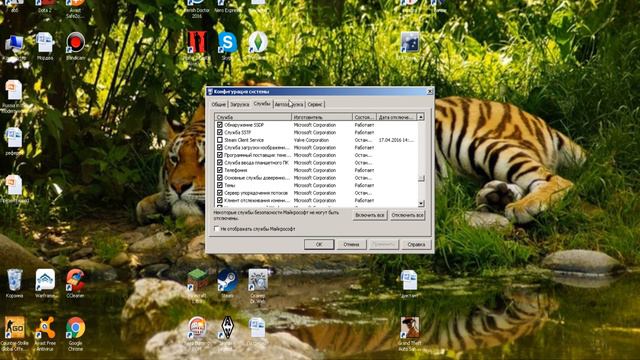The image size is (640, 360).
Task: Uncheck Служба загрузки изображений service
Action: (220, 147)
